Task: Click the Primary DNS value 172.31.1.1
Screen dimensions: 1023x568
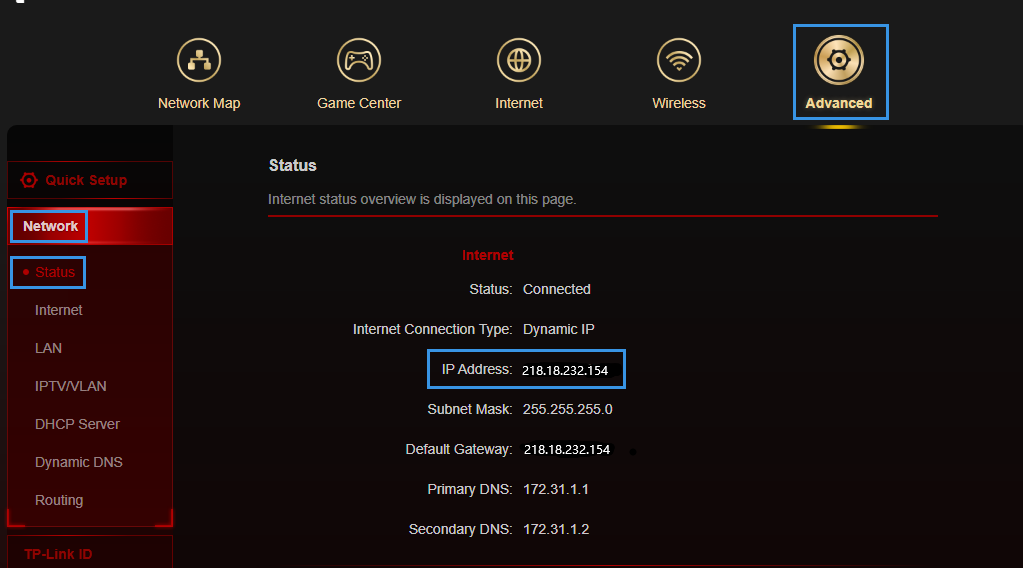Action: pyautogui.click(x=556, y=489)
